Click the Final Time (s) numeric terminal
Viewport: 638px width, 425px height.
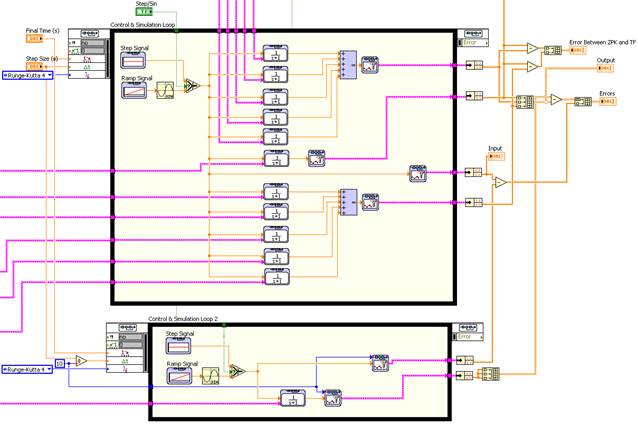pos(34,39)
